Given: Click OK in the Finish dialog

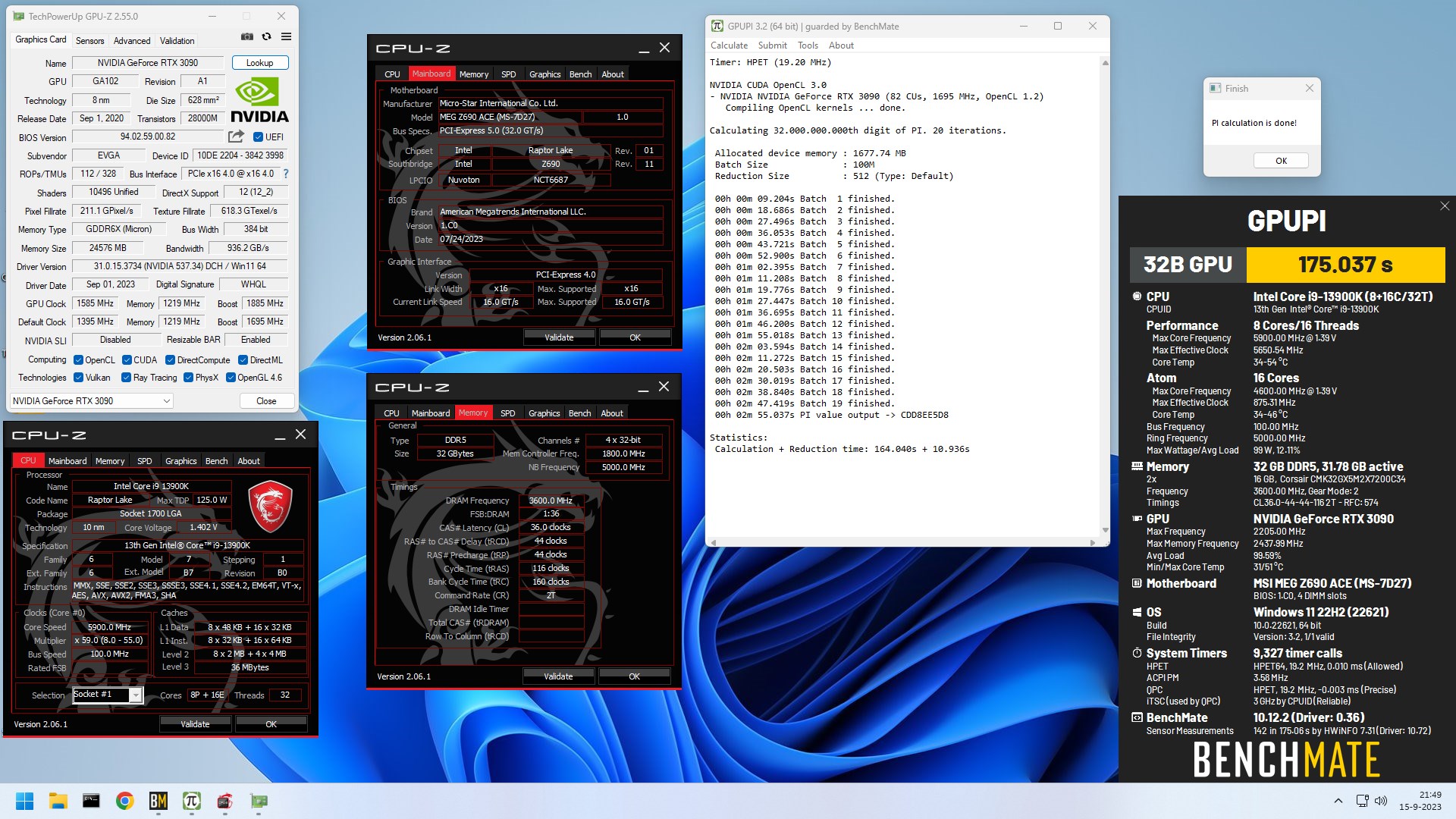Looking at the screenshot, I should [x=1281, y=161].
